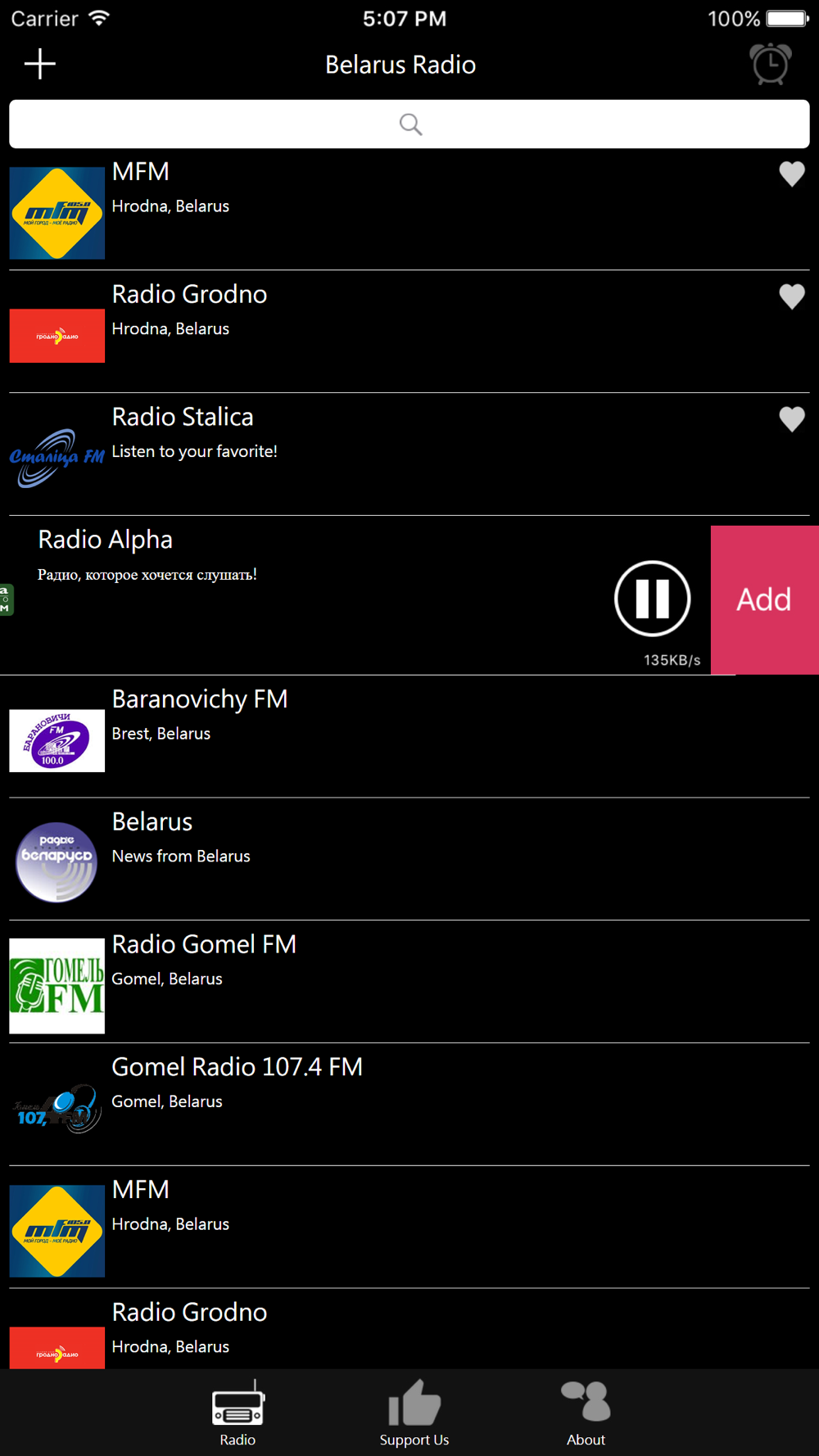Tap "Hrodna, Belarus" under the hearted MFM
The image size is (819, 1456).
170,206
